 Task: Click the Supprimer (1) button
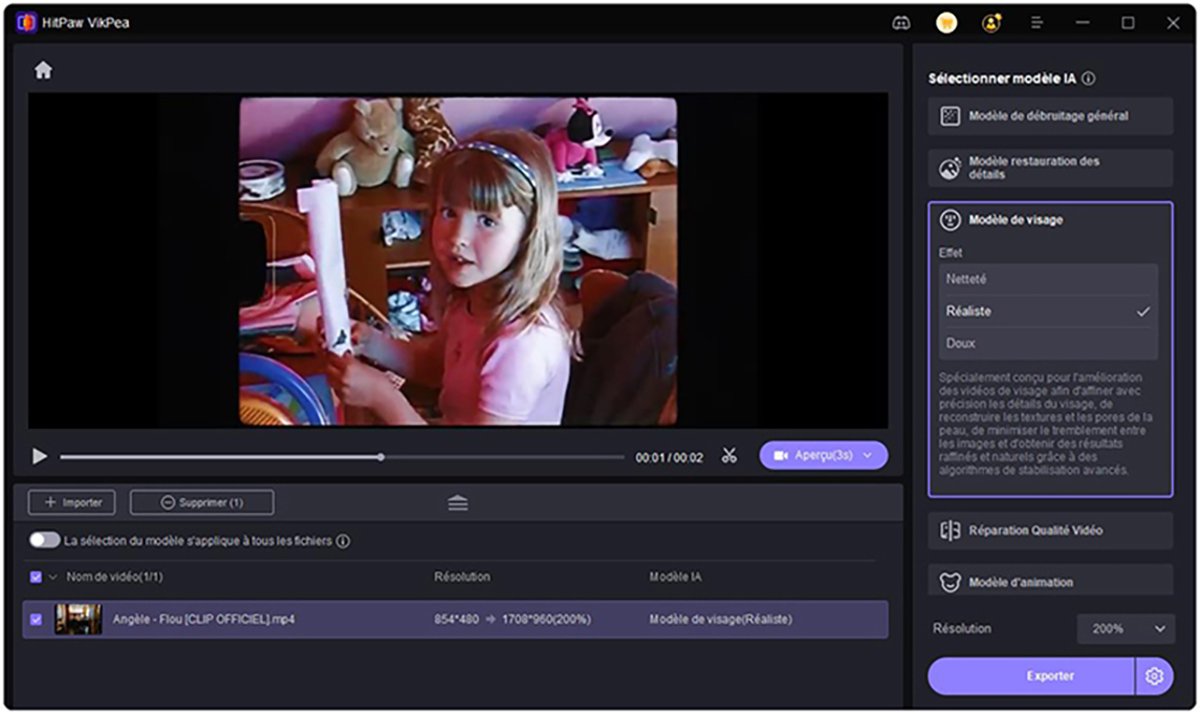[x=202, y=502]
